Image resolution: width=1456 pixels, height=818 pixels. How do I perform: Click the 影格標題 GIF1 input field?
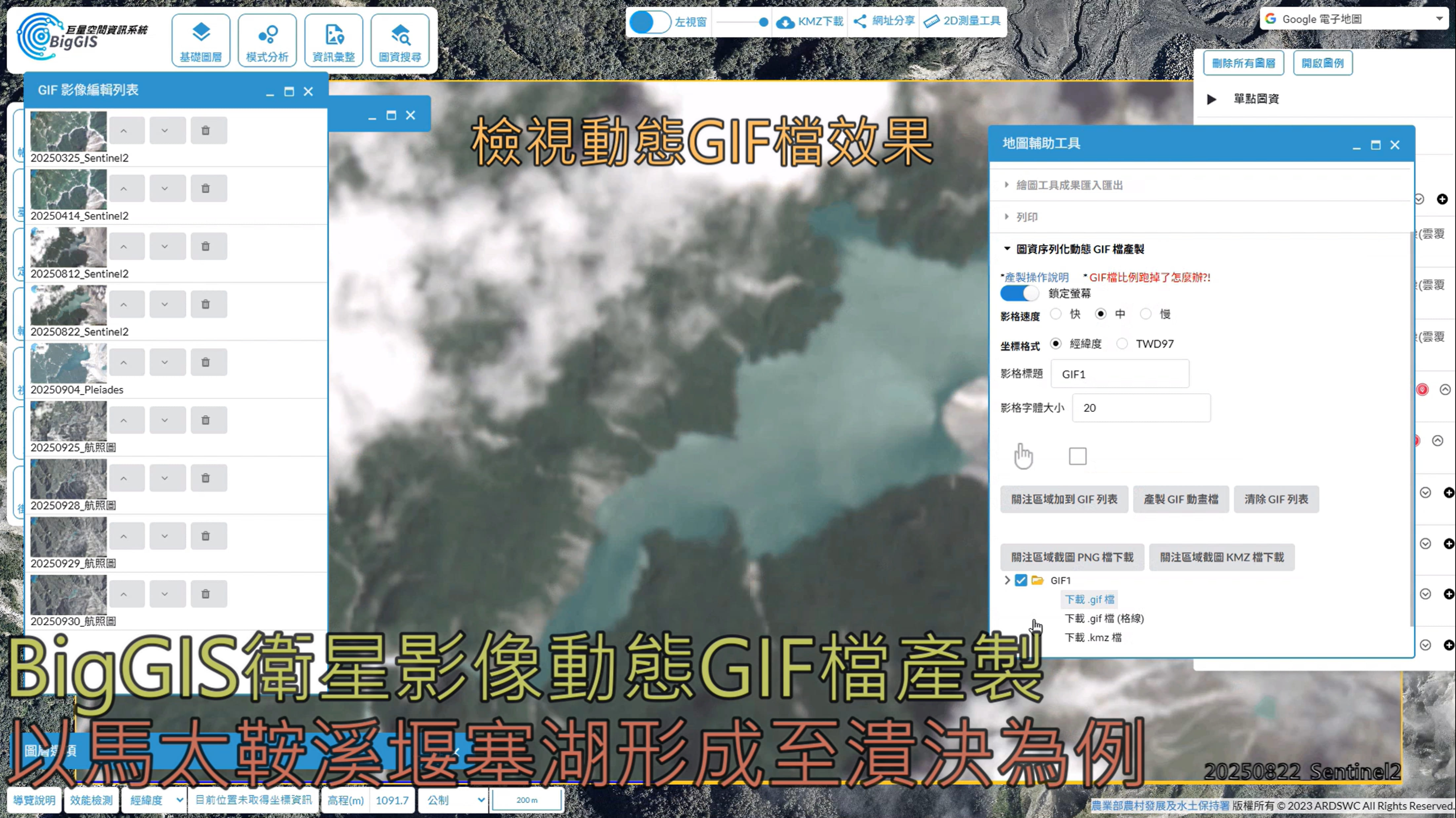click(x=1119, y=374)
